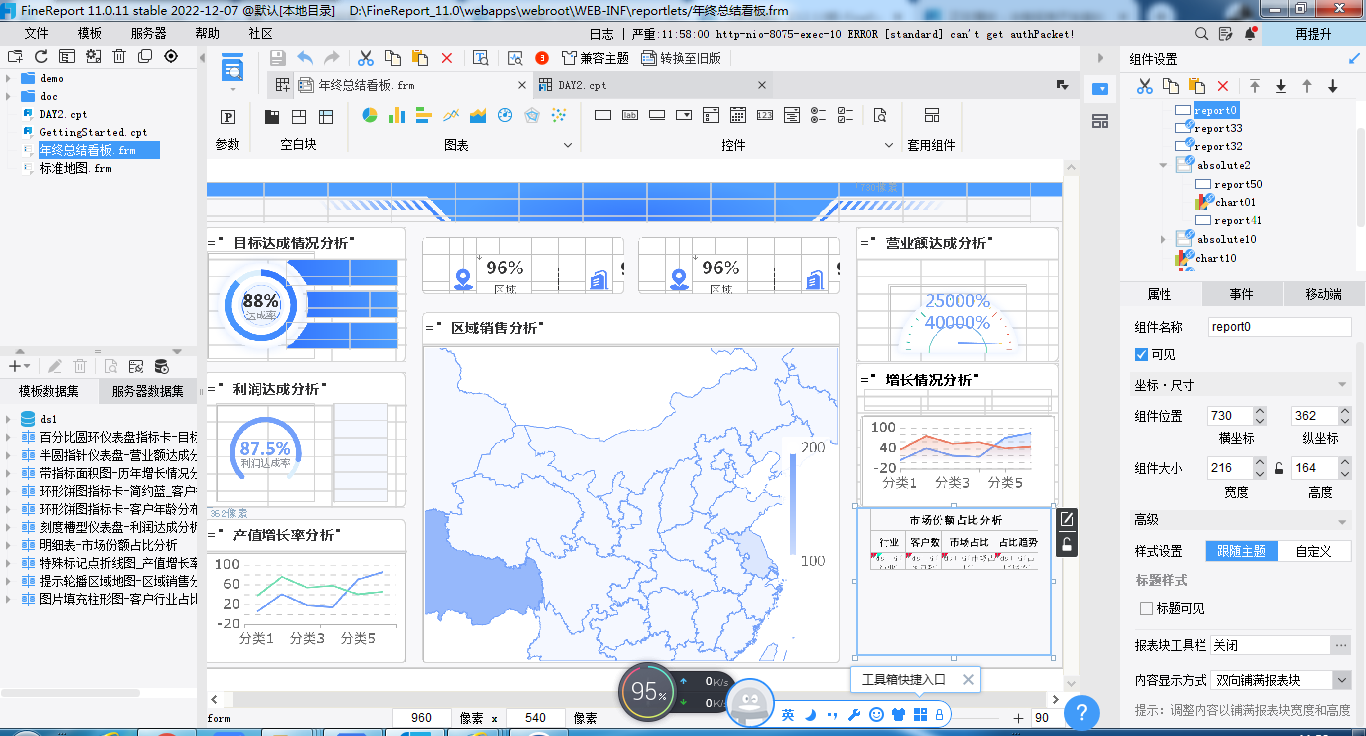
Task: Select 自定义 style setting option
Action: tap(1313, 551)
